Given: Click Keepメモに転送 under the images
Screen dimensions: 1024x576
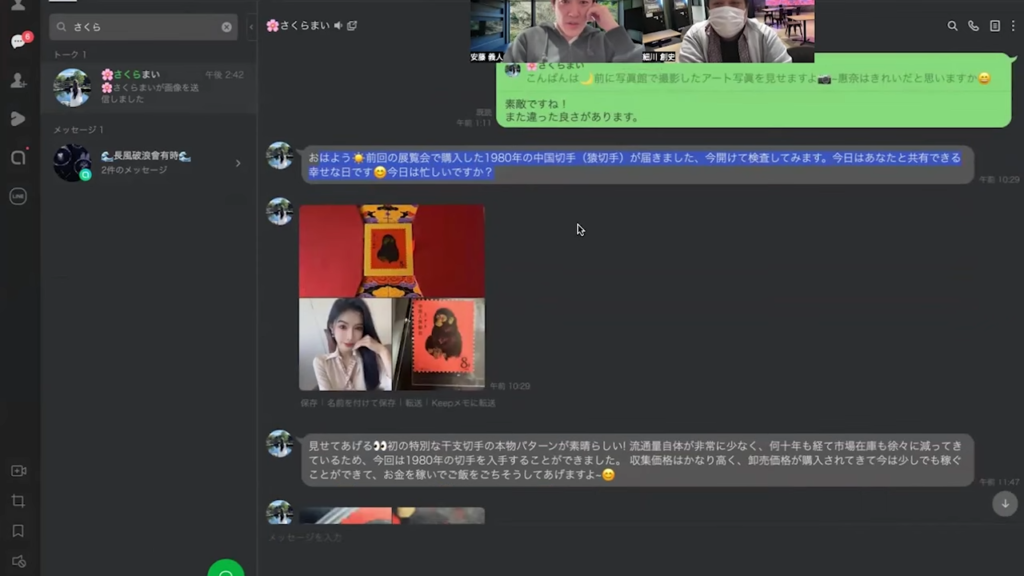Looking at the screenshot, I should pos(464,404).
